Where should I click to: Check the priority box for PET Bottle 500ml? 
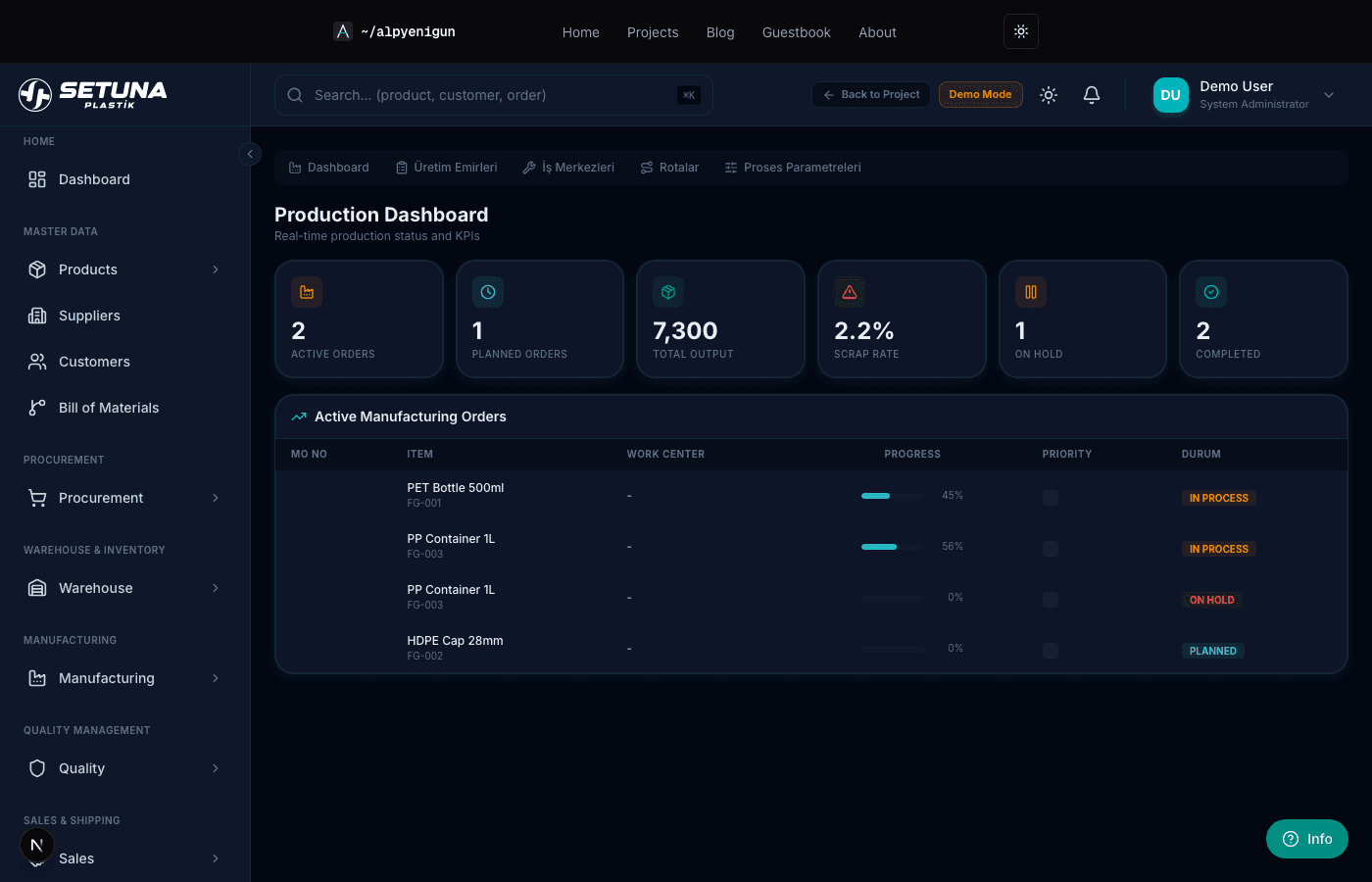[x=1051, y=497]
